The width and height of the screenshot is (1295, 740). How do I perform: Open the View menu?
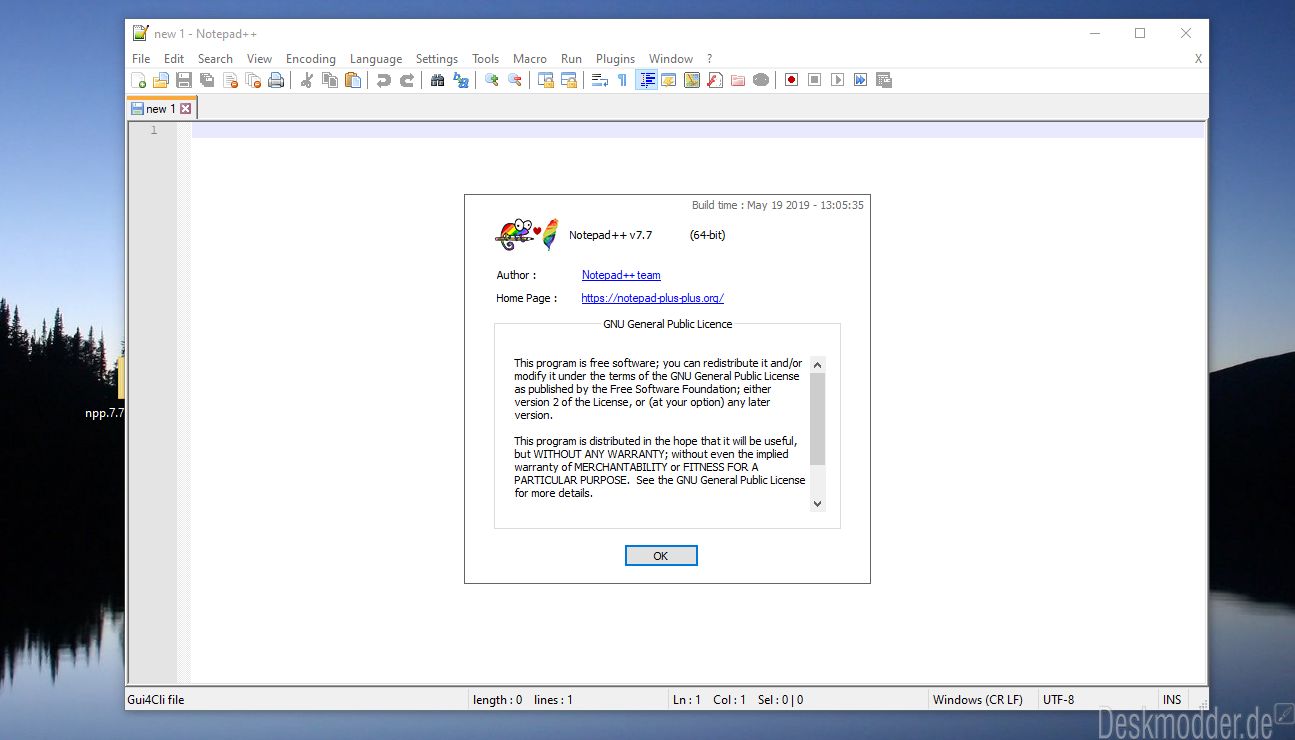pyautogui.click(x=259, y=59)
